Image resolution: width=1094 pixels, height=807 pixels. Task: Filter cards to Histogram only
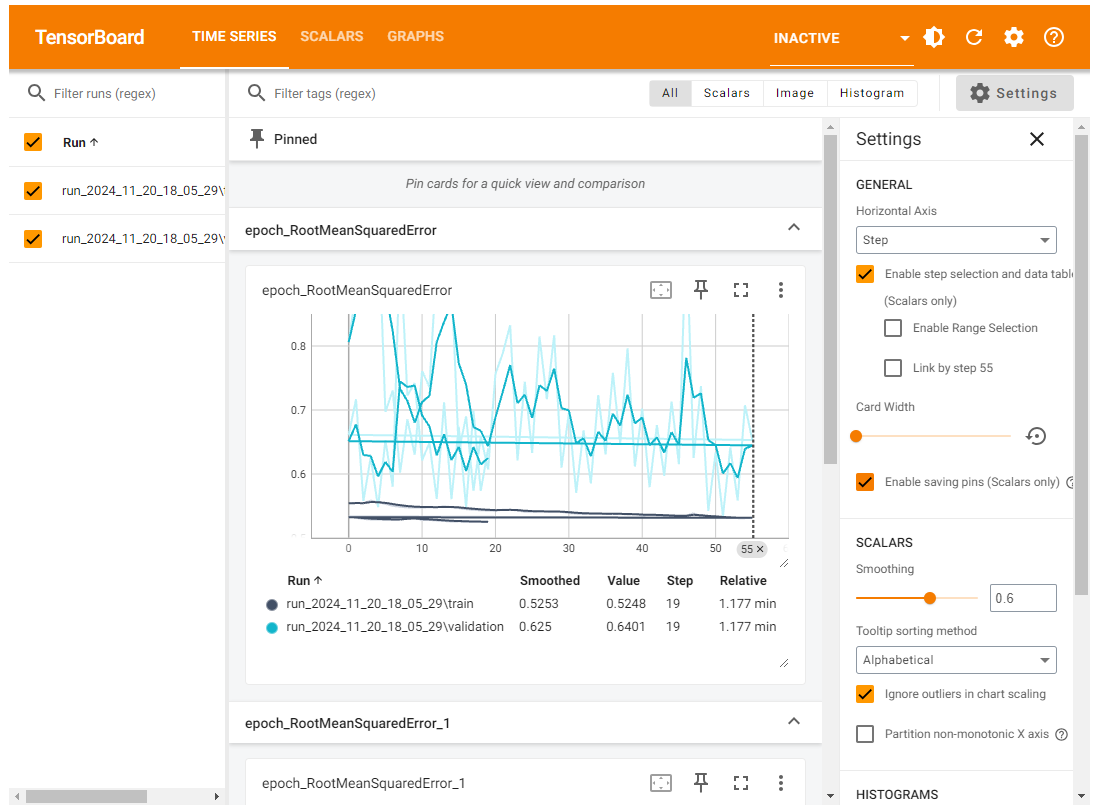[x=872, y=93]
